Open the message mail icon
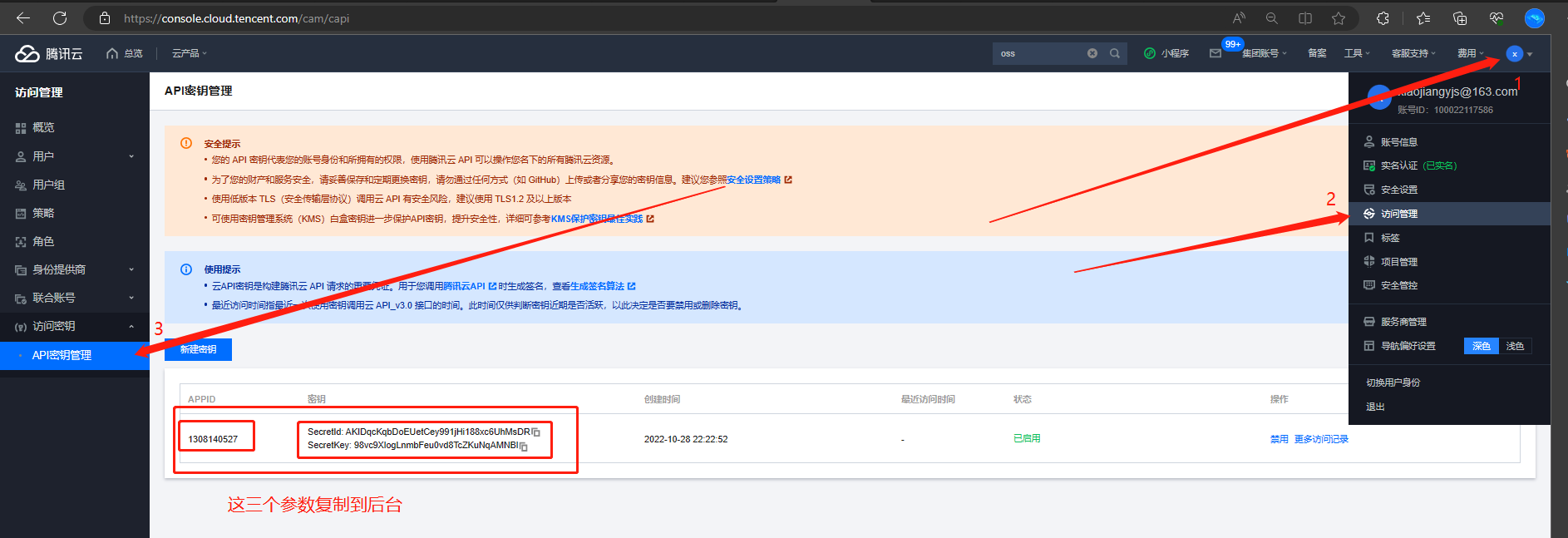The height and width of the screenshot is (538, 1568). 1215,53
